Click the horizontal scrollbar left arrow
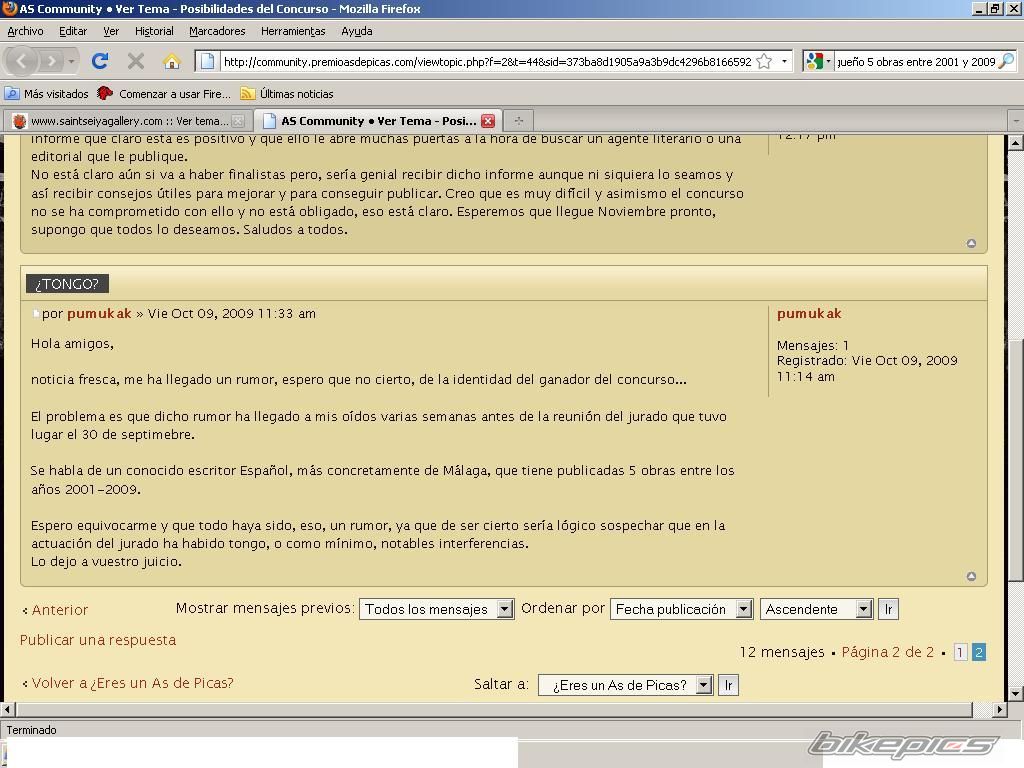Screen dimensions: 1024x768 point(7,709)
